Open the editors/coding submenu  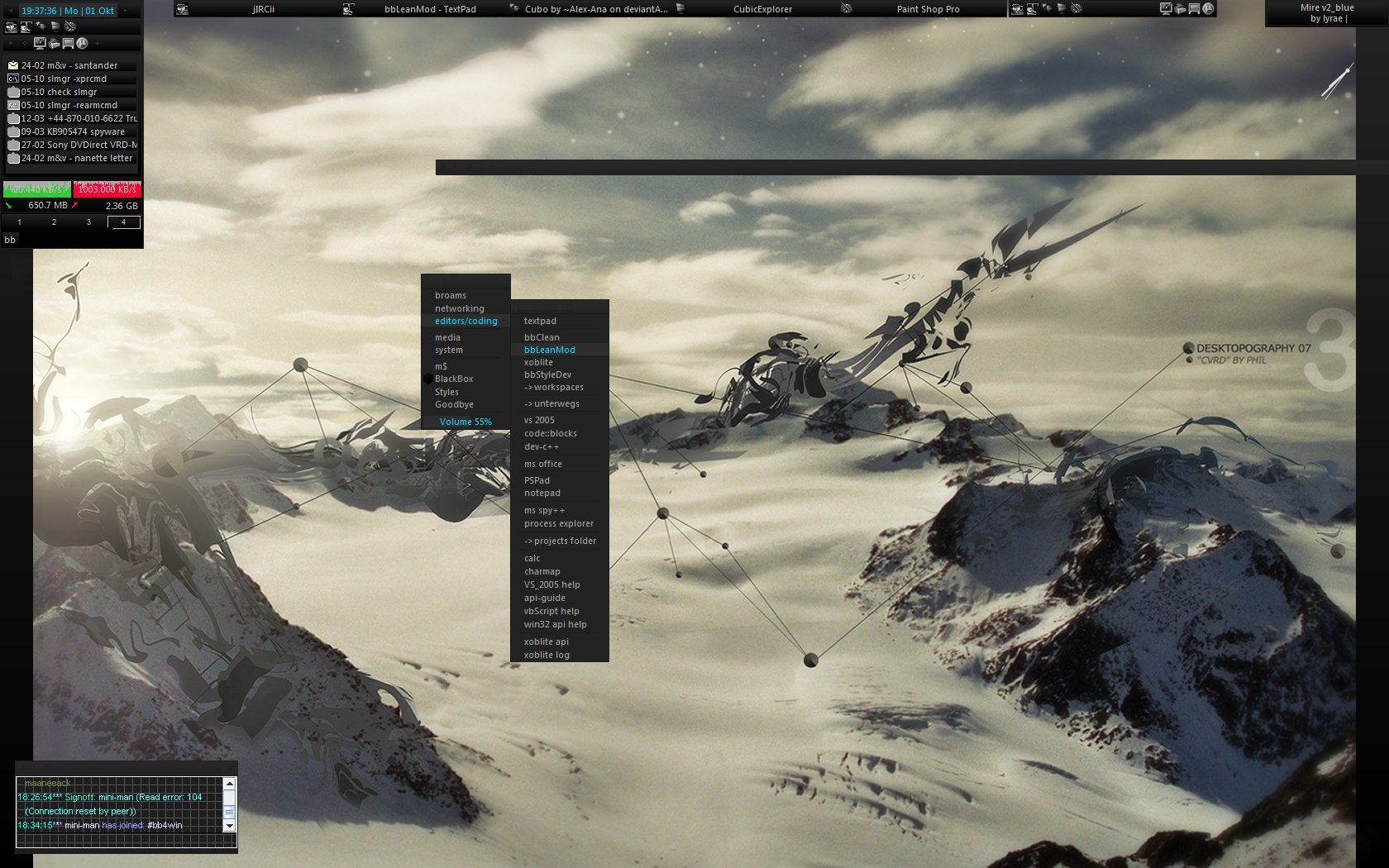[465, 321]
